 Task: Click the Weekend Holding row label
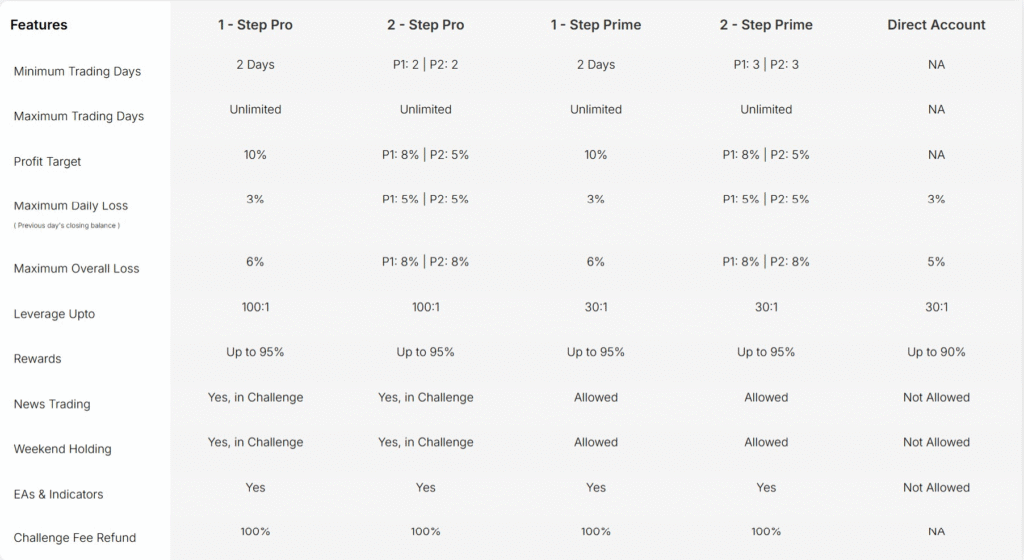[x=62, y=449]
